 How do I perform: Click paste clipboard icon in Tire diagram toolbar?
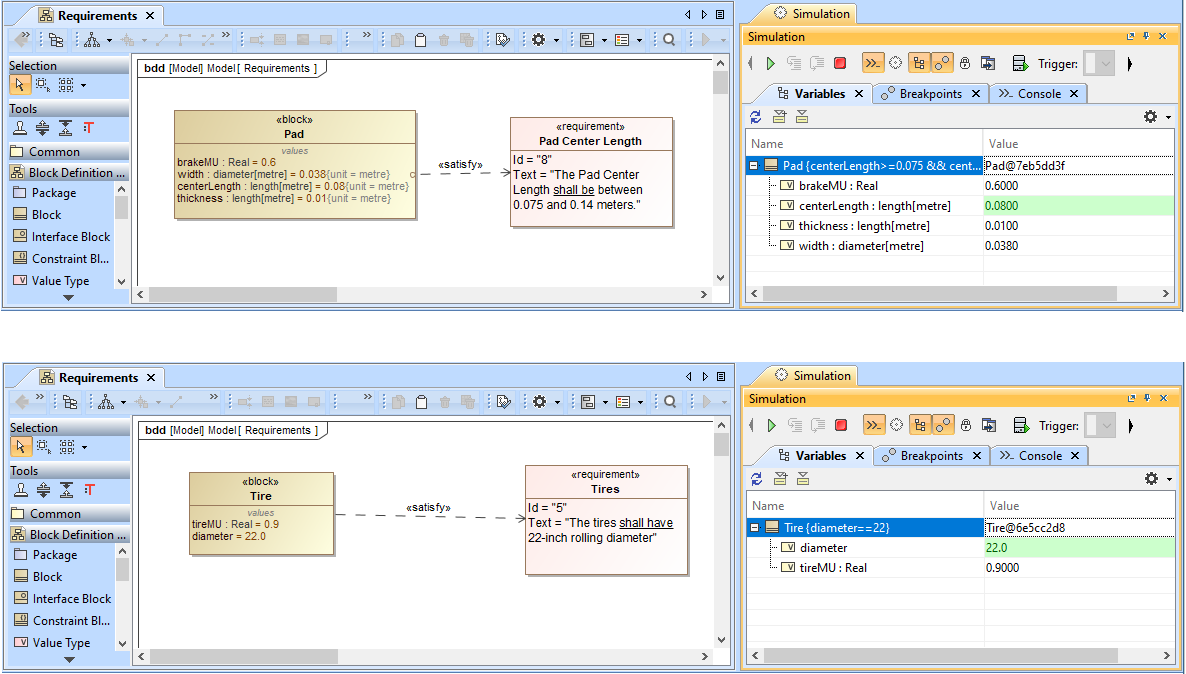(421, 402)
